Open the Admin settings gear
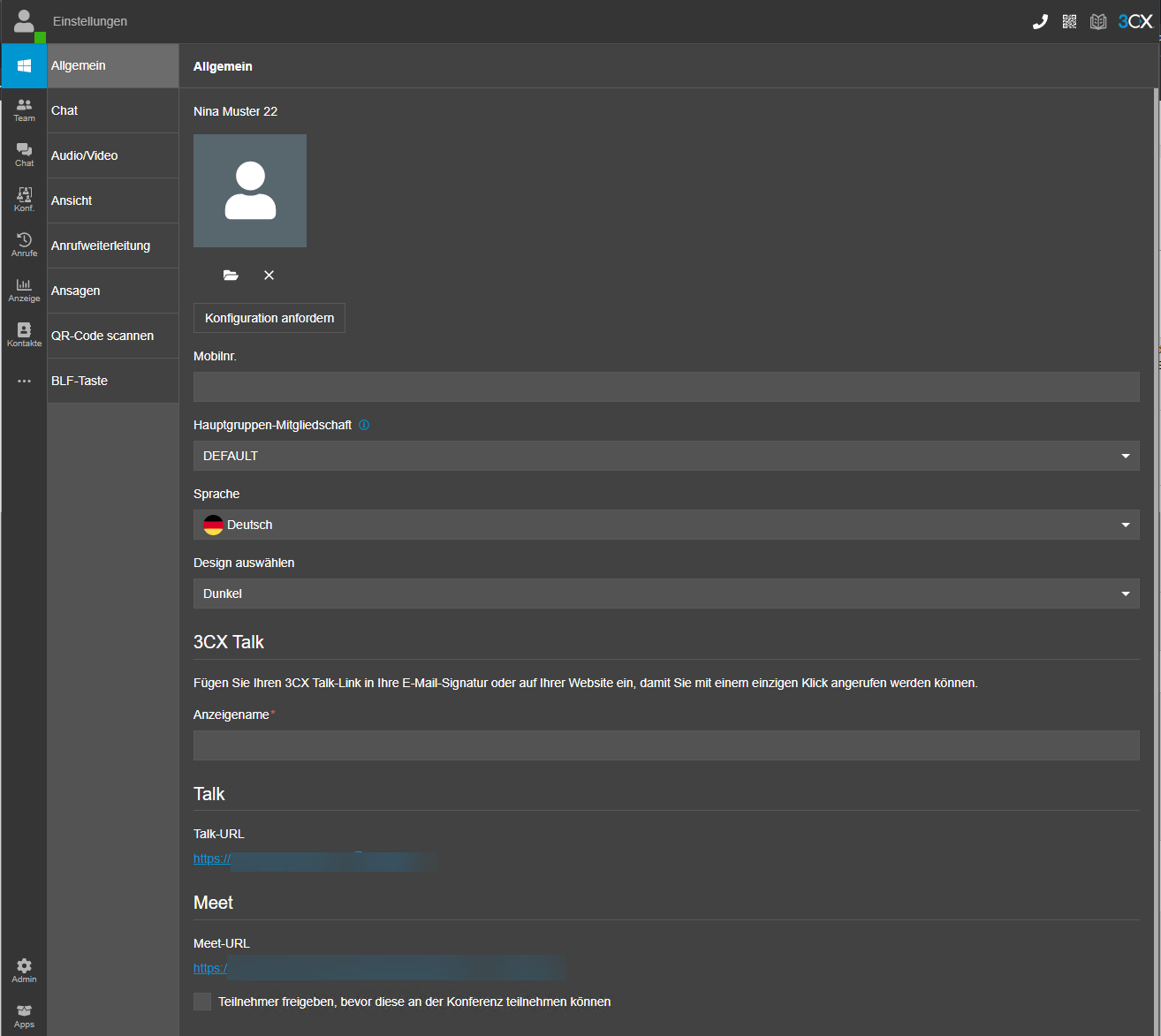Viewport: 1161px width, 1036px height. pos(24,971)
